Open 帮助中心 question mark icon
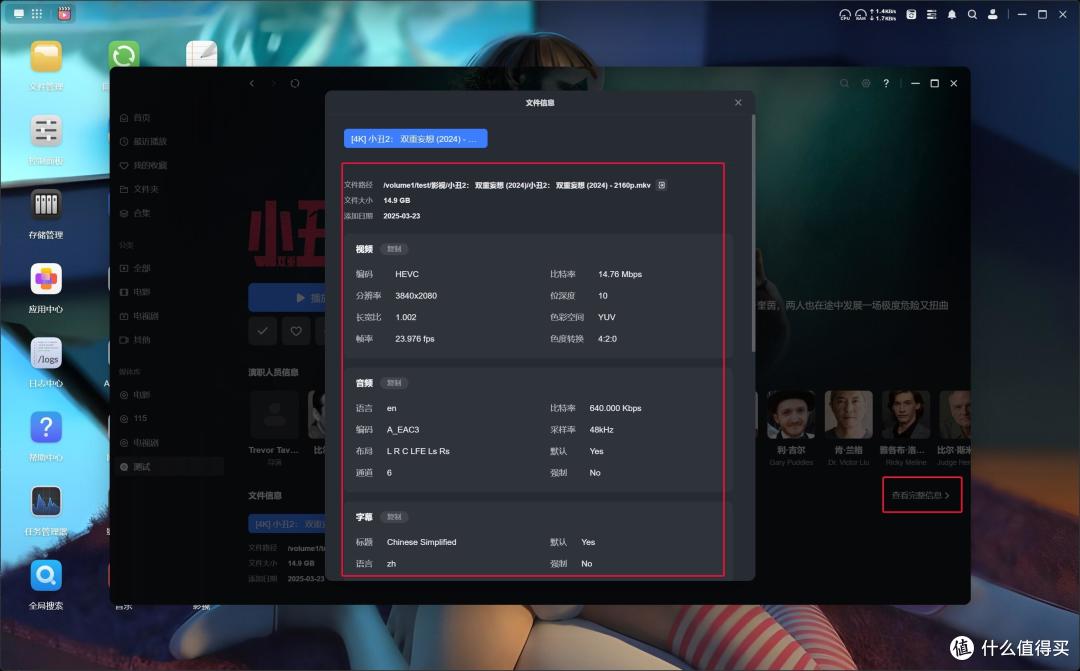The image size is (1080, 671). pyautogui.click(x=46, y=428)
